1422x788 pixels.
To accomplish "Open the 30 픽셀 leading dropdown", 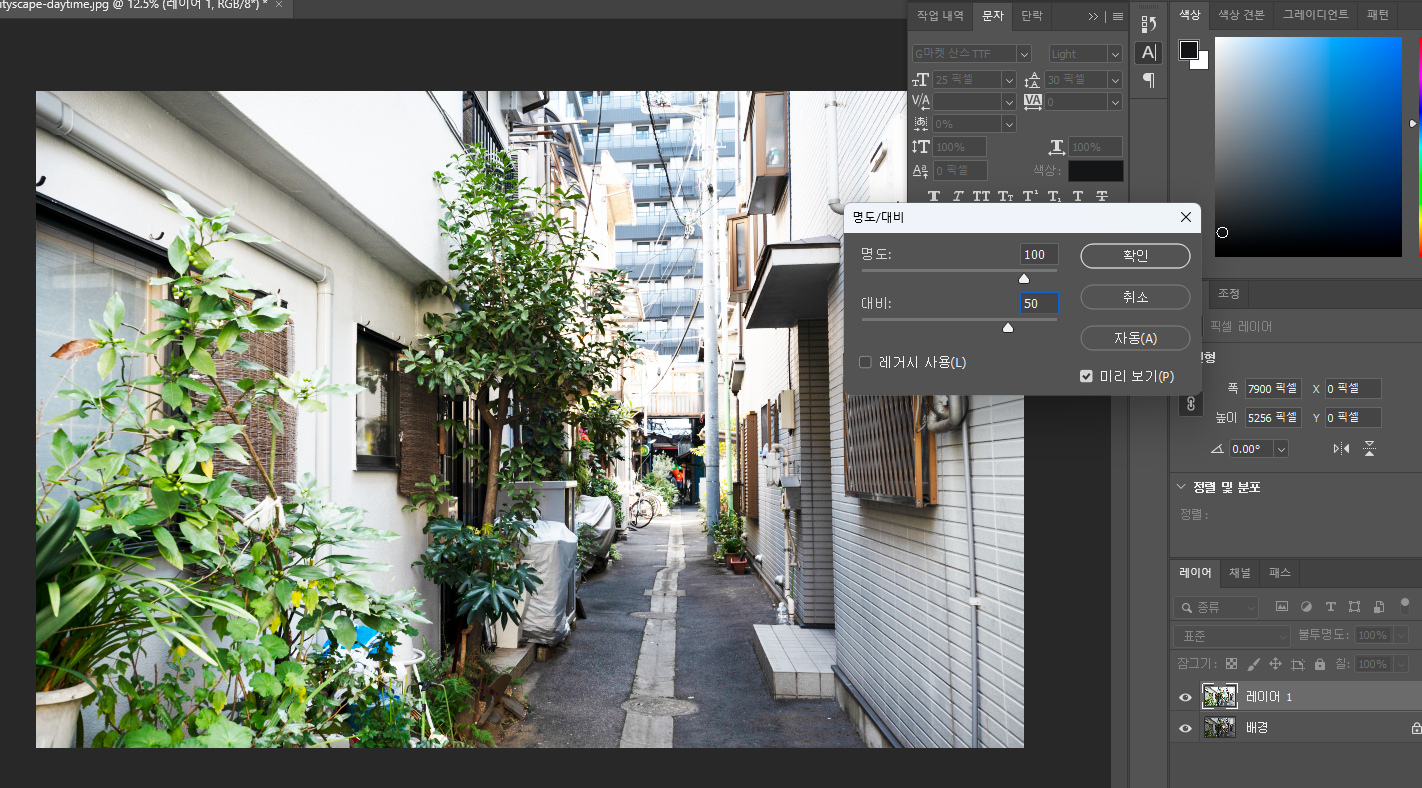I will pyautogui.click(x=1115, y=80).
